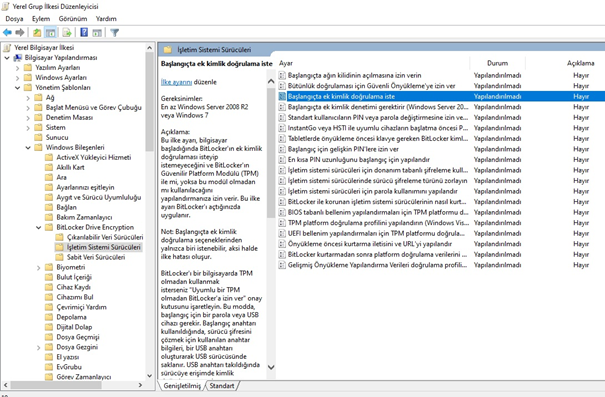This screenshot has height=397, width=605.
Task: Click the folder icon next to Akıllı Kart
Action: click(x=49, y=167)
